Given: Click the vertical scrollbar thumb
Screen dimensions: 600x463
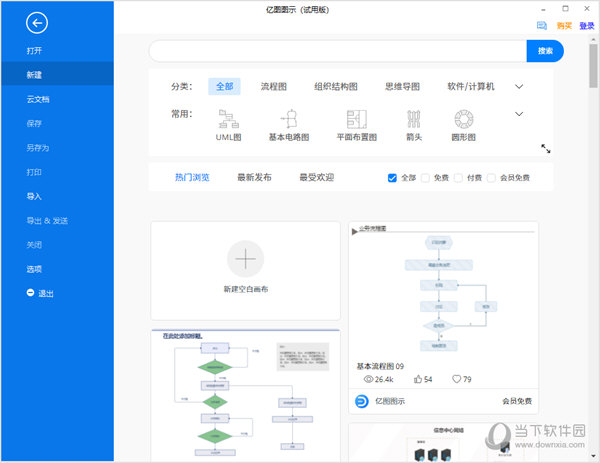Looking at the screenshot, I should tap(593, 65).
